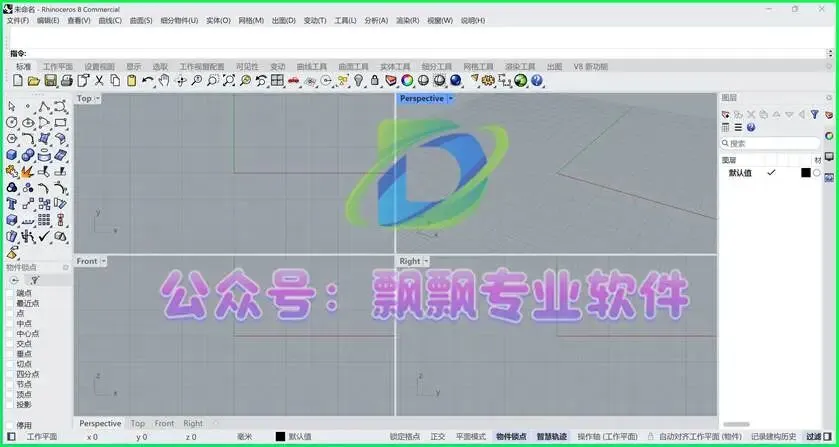Viewport: 839px width, 447px height.
Task: Click the light bulb Hide objects icon
Action: pos(359,81)
